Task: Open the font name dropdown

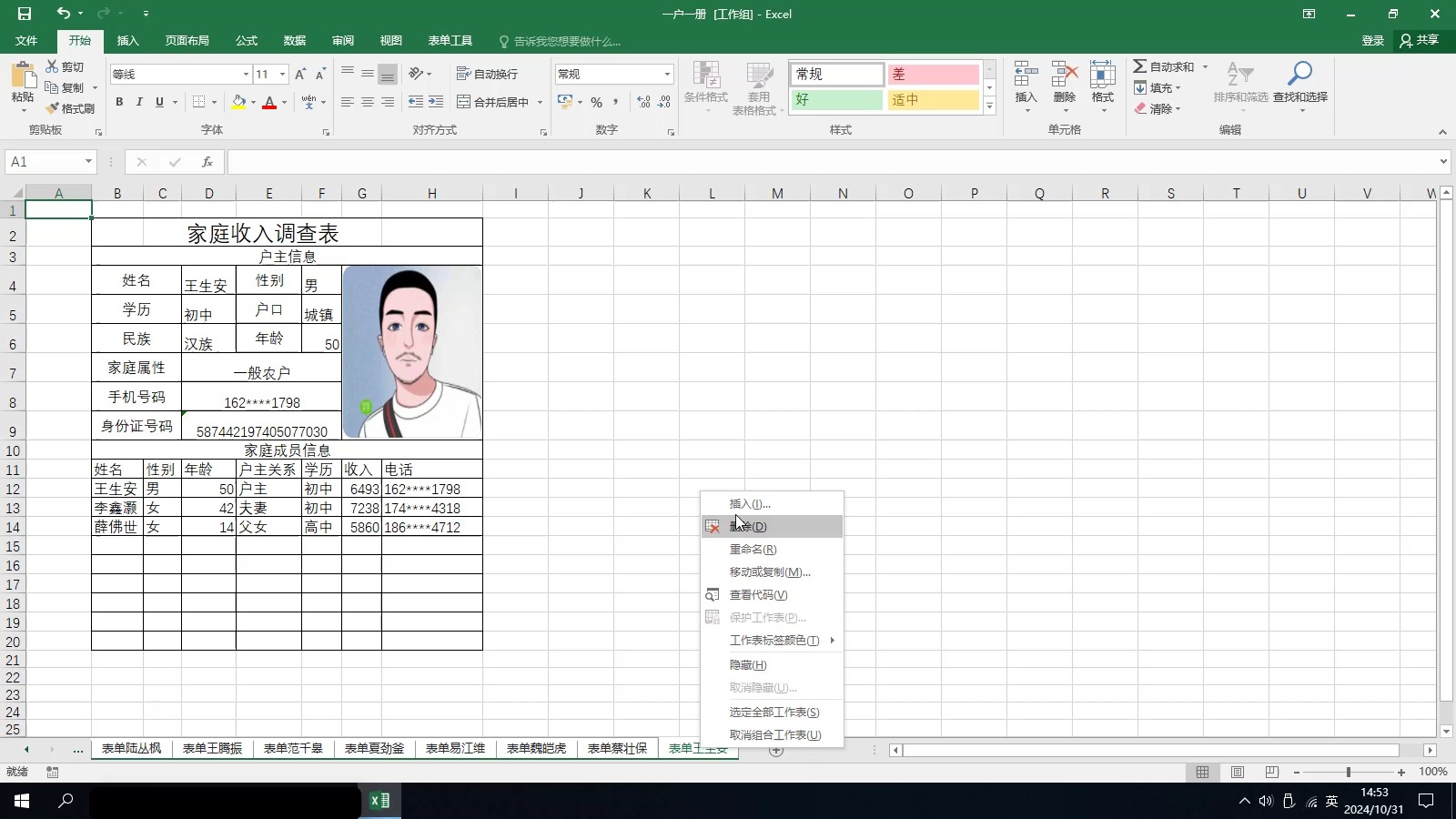Action: point(244,74)
